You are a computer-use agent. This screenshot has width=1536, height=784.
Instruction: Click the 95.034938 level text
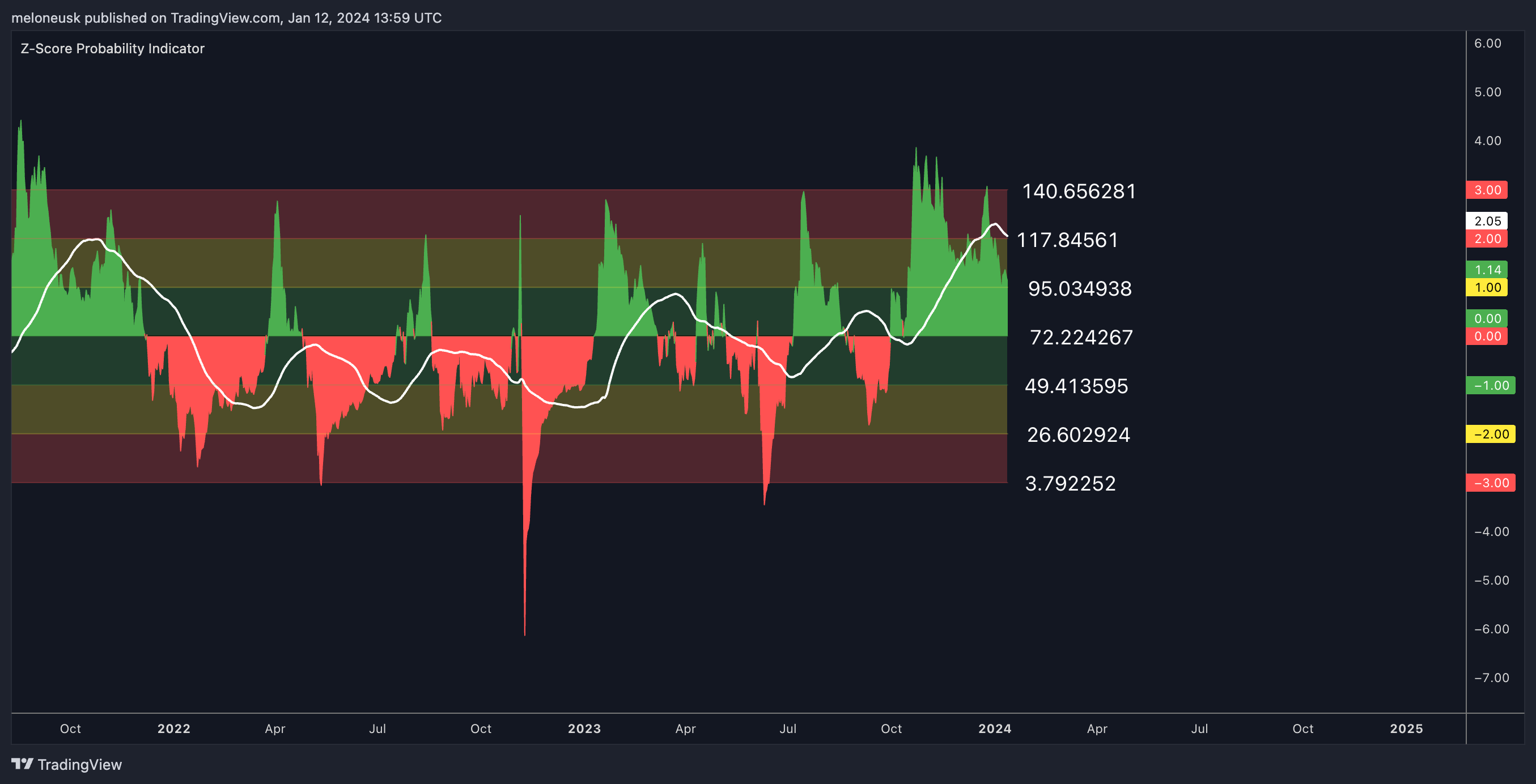1079,289
